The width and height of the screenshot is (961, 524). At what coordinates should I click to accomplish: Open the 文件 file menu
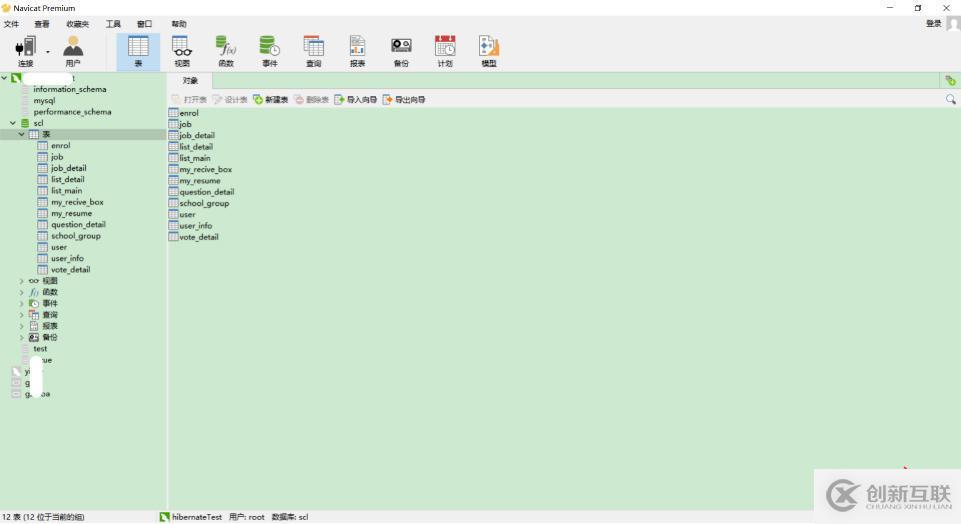(x=12, y=24)
